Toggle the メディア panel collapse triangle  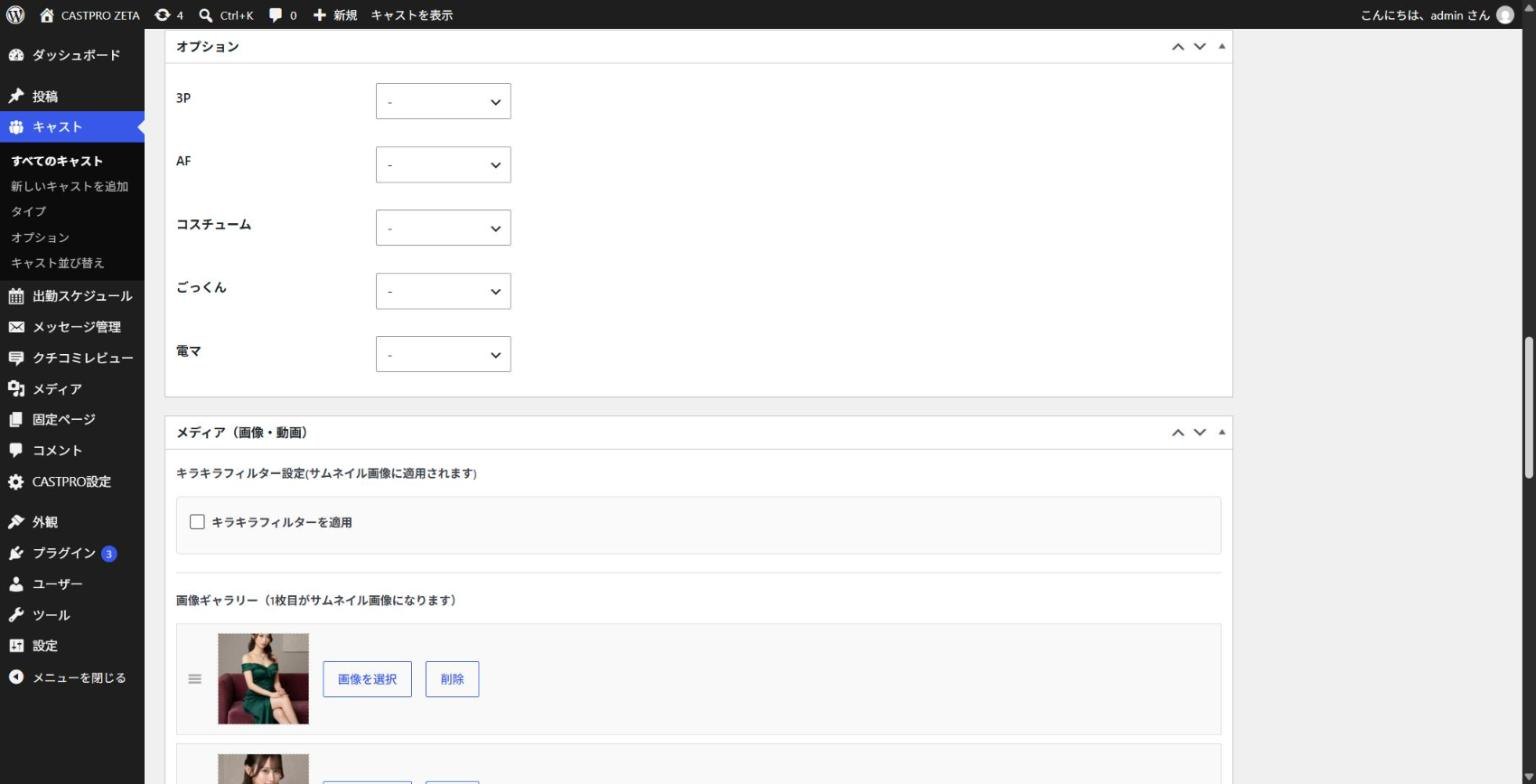point(1222,432)
